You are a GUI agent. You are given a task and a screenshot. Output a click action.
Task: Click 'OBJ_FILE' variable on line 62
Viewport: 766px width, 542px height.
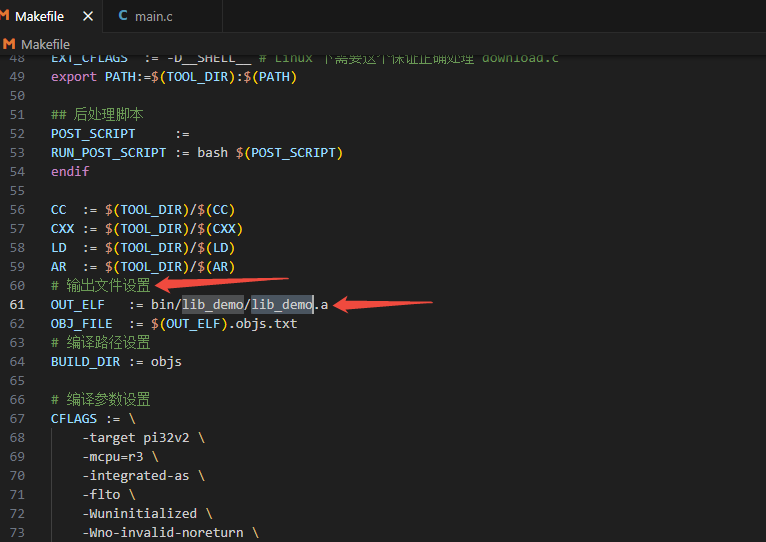pyautogui.click(x=82, y=324)
